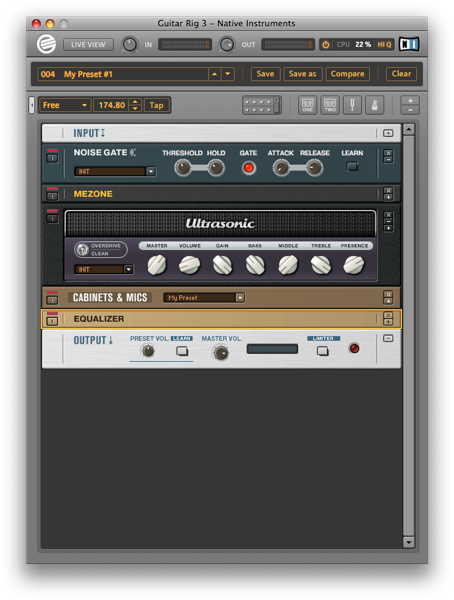Screen dimensions: 454x600
Task: Expand the INPUT module with its plus button
Action: (x=388, y=133)
